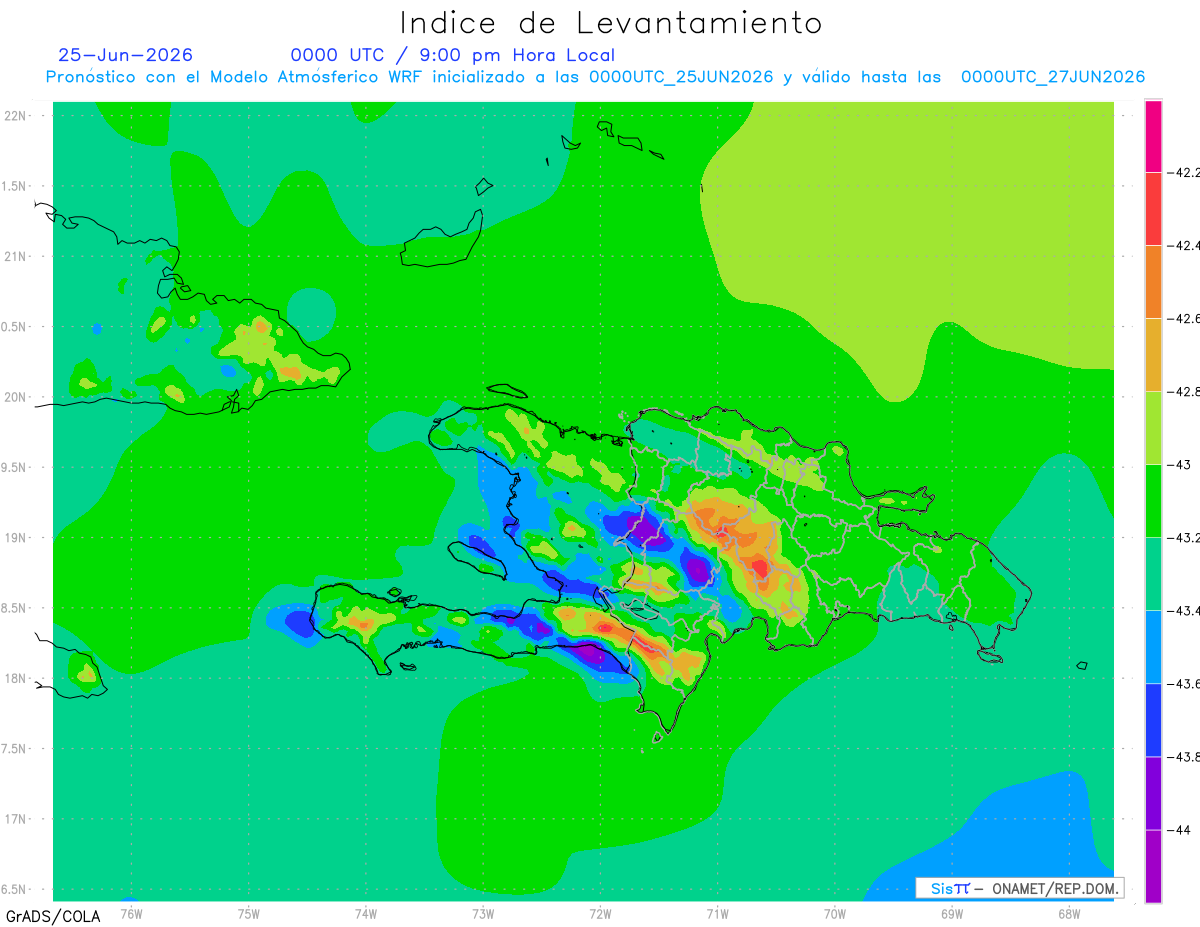The image size is (1200, 927).
Task: Pick the dark blue legend swatch between -43.6 and -43.8
Action: click(1153, 719)
